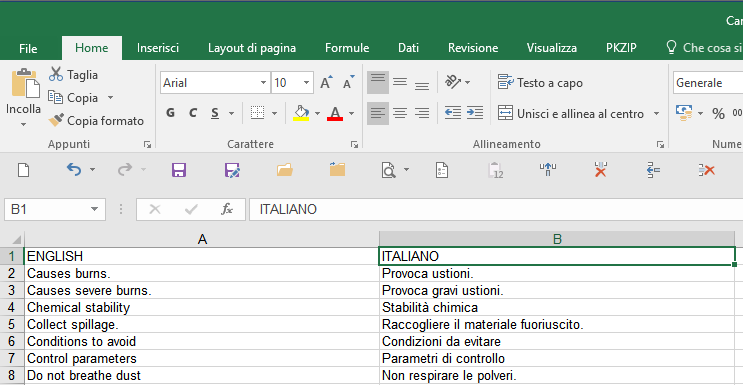The height and width of the screenshot is (385, 743).
Task: Apply percent style with % icon
Action: (x=718, y=114)
